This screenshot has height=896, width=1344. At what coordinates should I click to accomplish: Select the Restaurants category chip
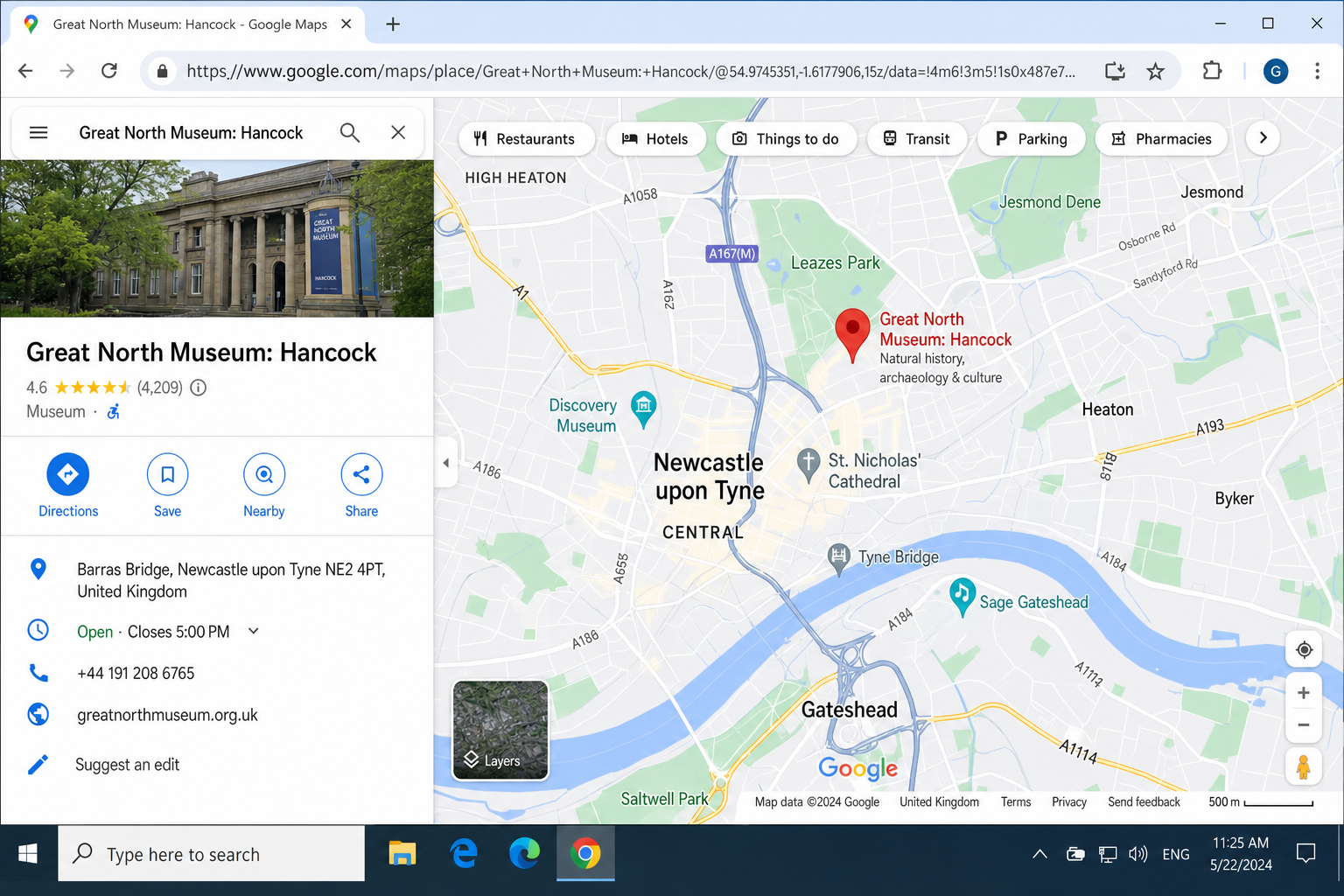point(525,138)
